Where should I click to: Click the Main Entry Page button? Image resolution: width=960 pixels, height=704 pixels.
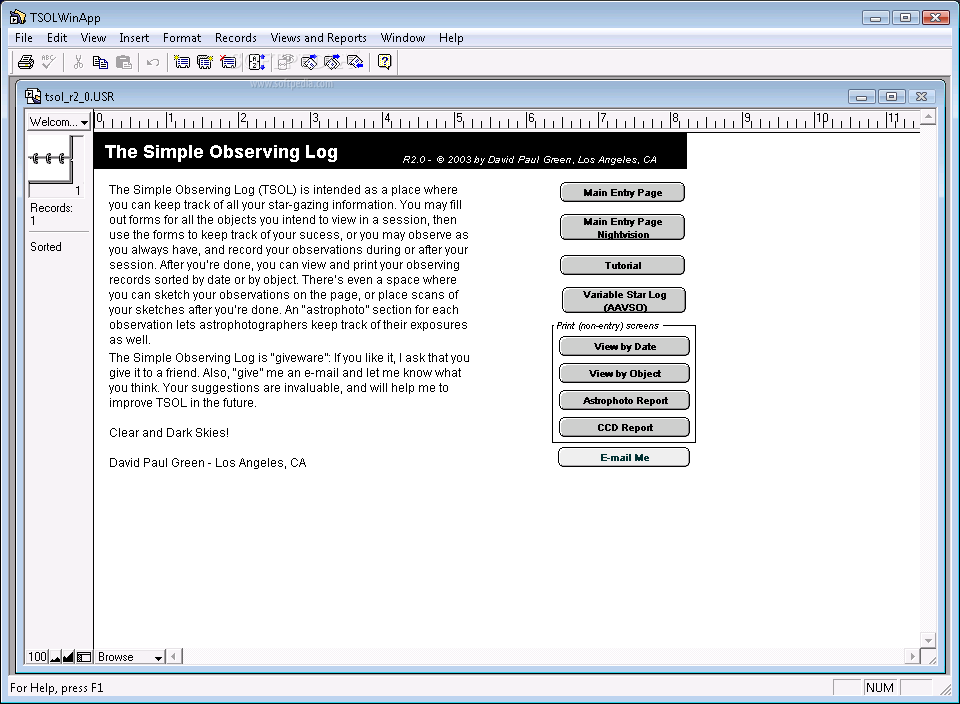pos(623,192)
